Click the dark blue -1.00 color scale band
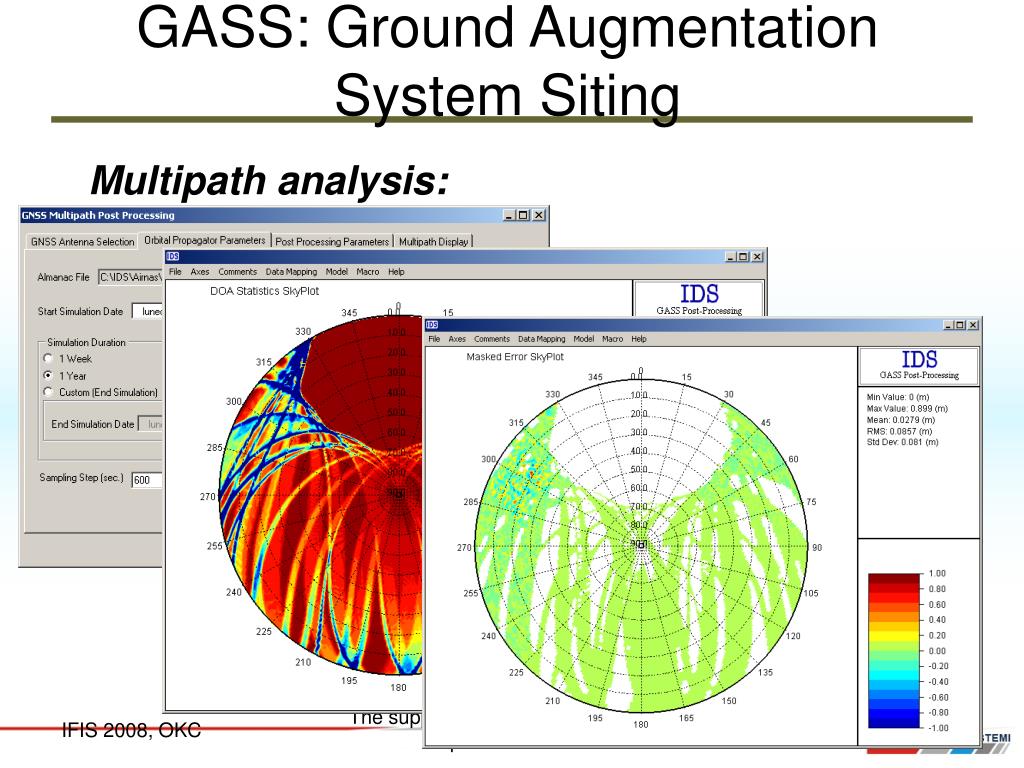 point(894,721)
